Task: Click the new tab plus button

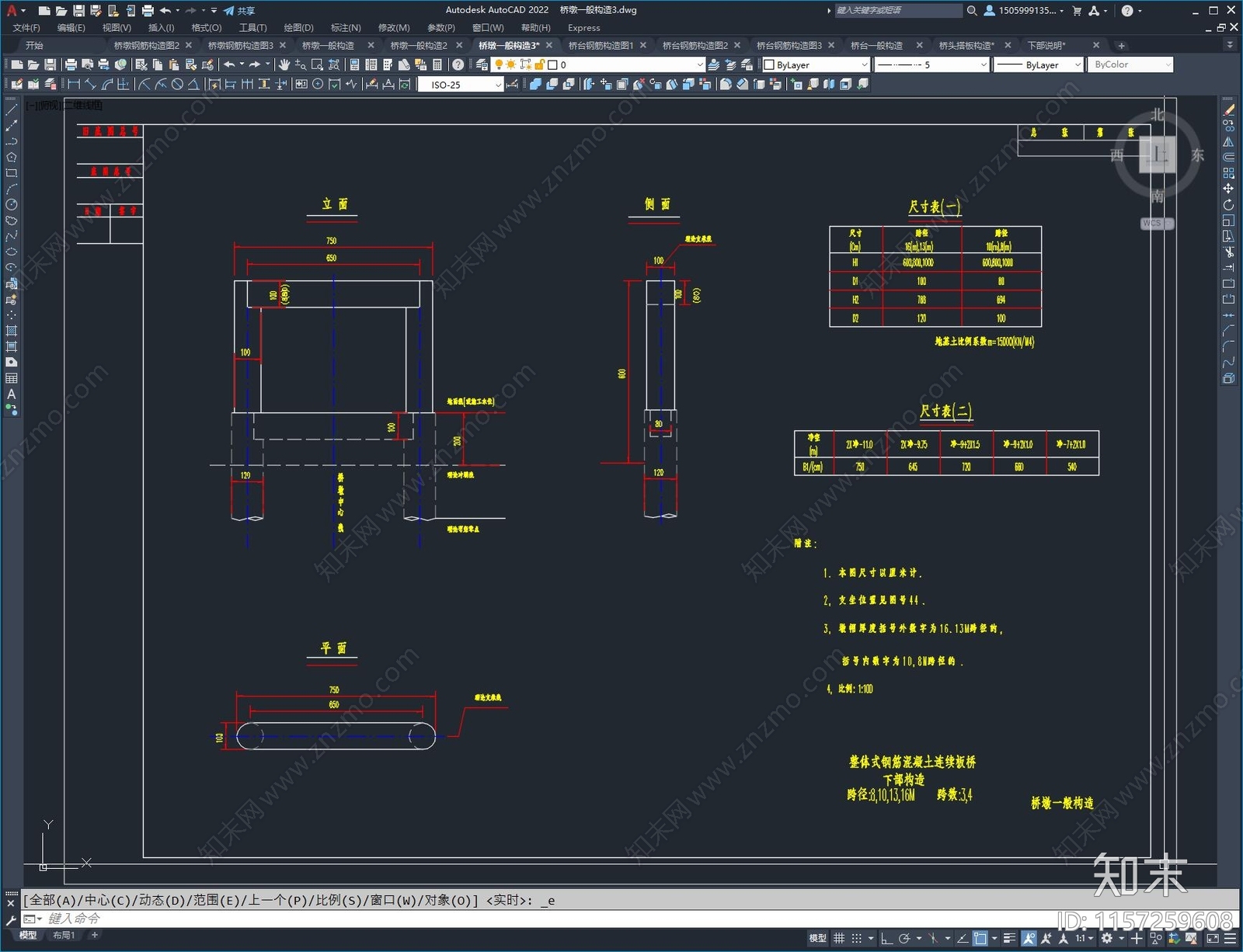Action: (1121, 46)
